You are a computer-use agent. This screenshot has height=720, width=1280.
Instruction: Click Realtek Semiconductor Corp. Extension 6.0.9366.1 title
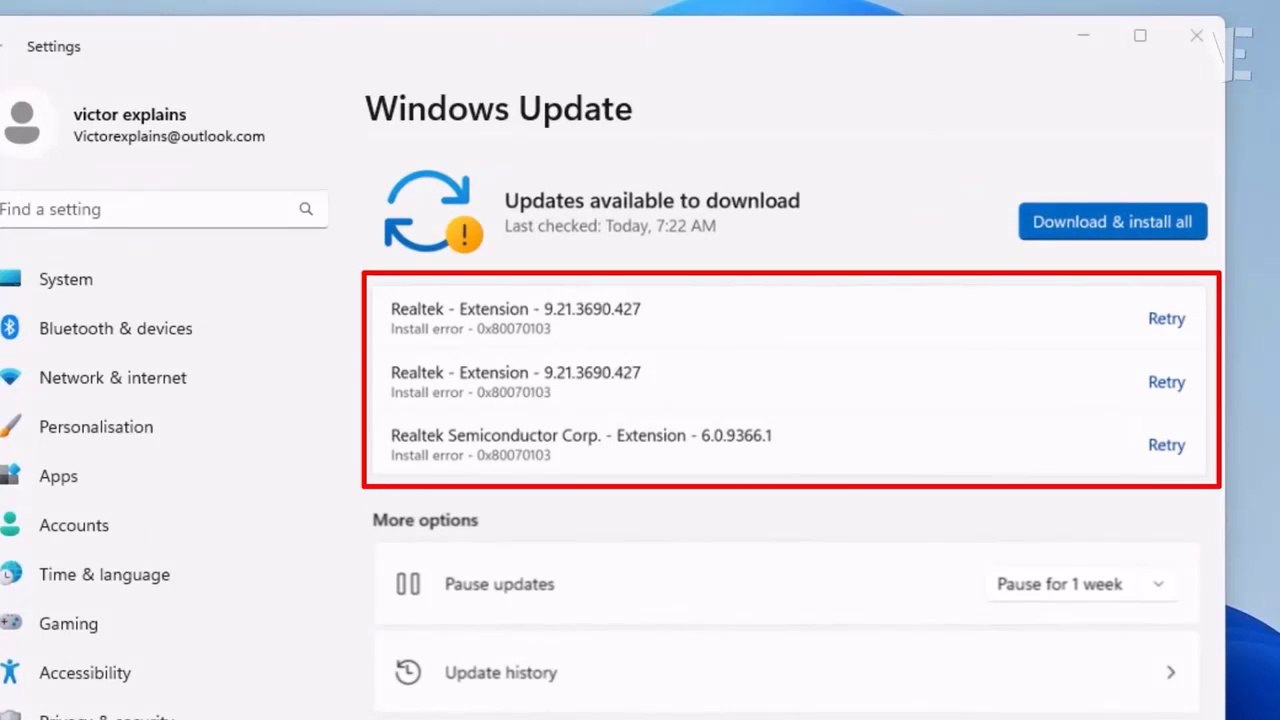[x=581, y=436]
